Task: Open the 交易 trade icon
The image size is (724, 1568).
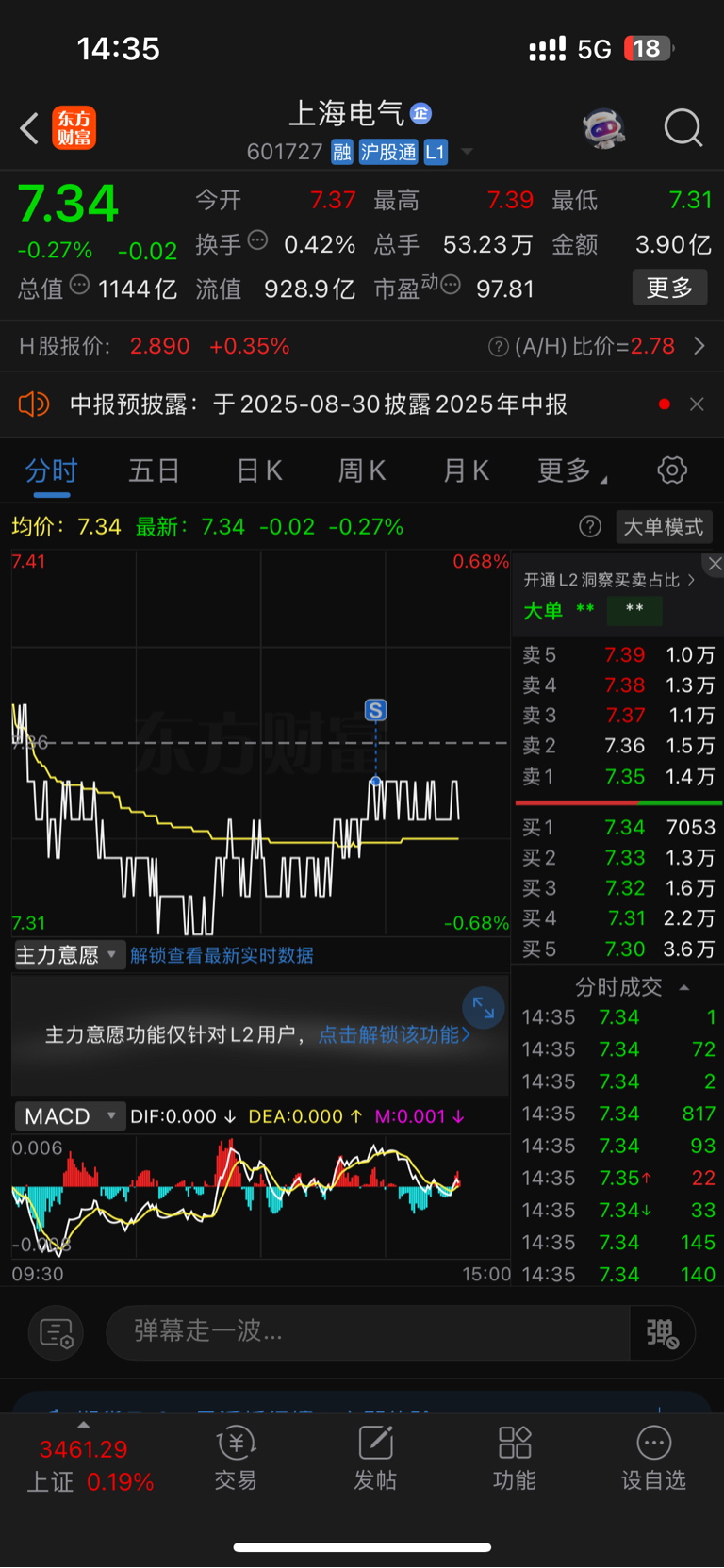Action: (236, 1458)
